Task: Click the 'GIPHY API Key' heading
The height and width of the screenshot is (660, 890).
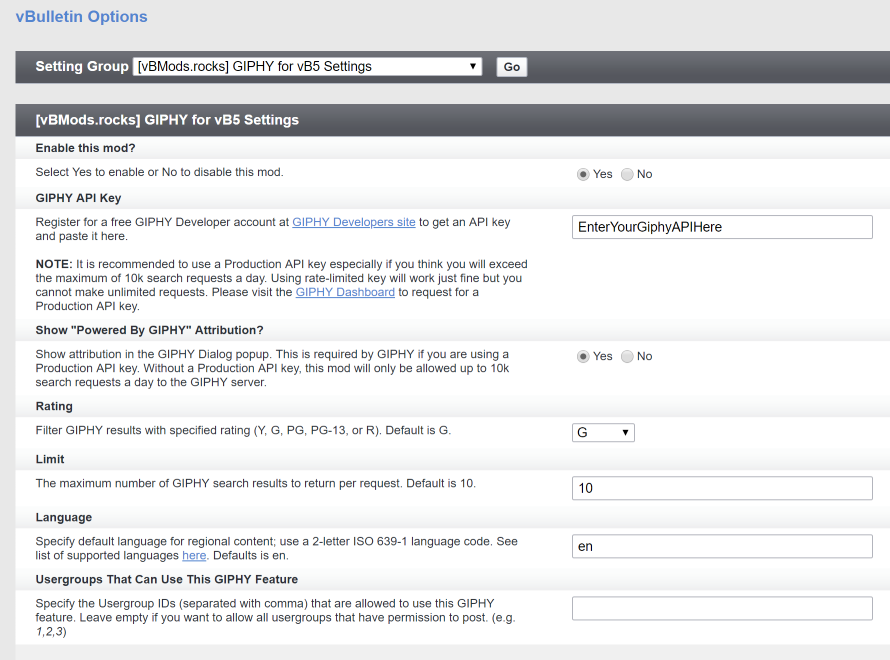Action: (78, 198)
